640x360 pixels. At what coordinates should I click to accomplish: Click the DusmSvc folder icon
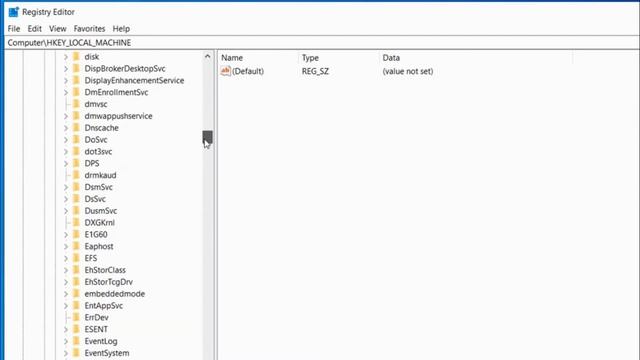click(76, 211)
